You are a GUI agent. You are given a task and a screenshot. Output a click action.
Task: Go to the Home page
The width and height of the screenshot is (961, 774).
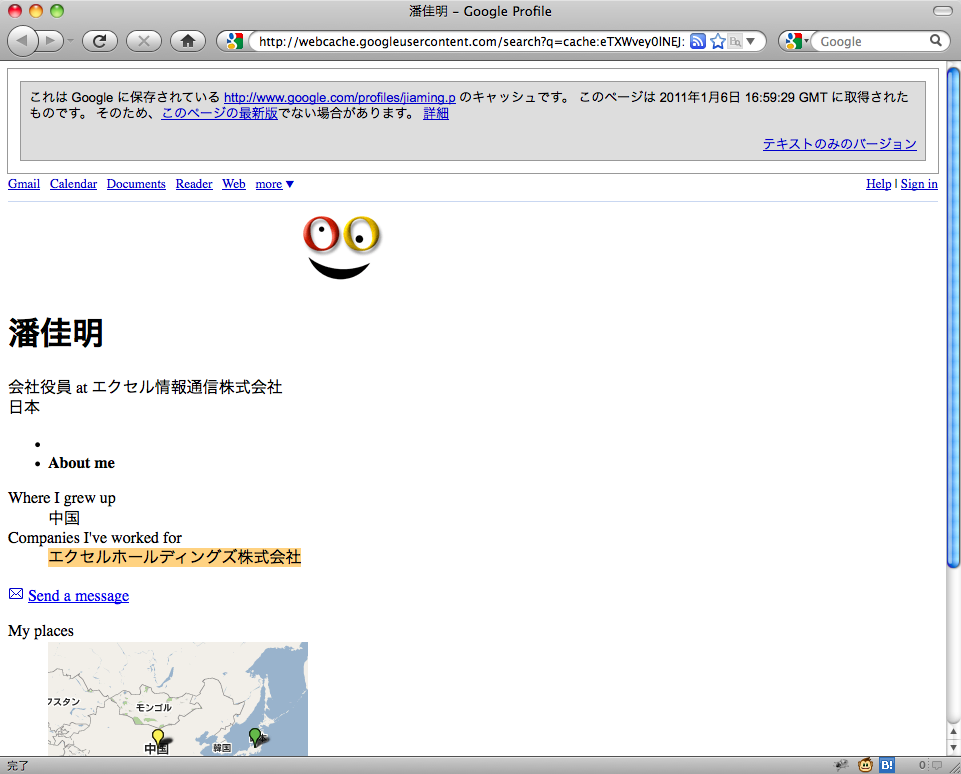pyautogui.click(x=188, y=41)
